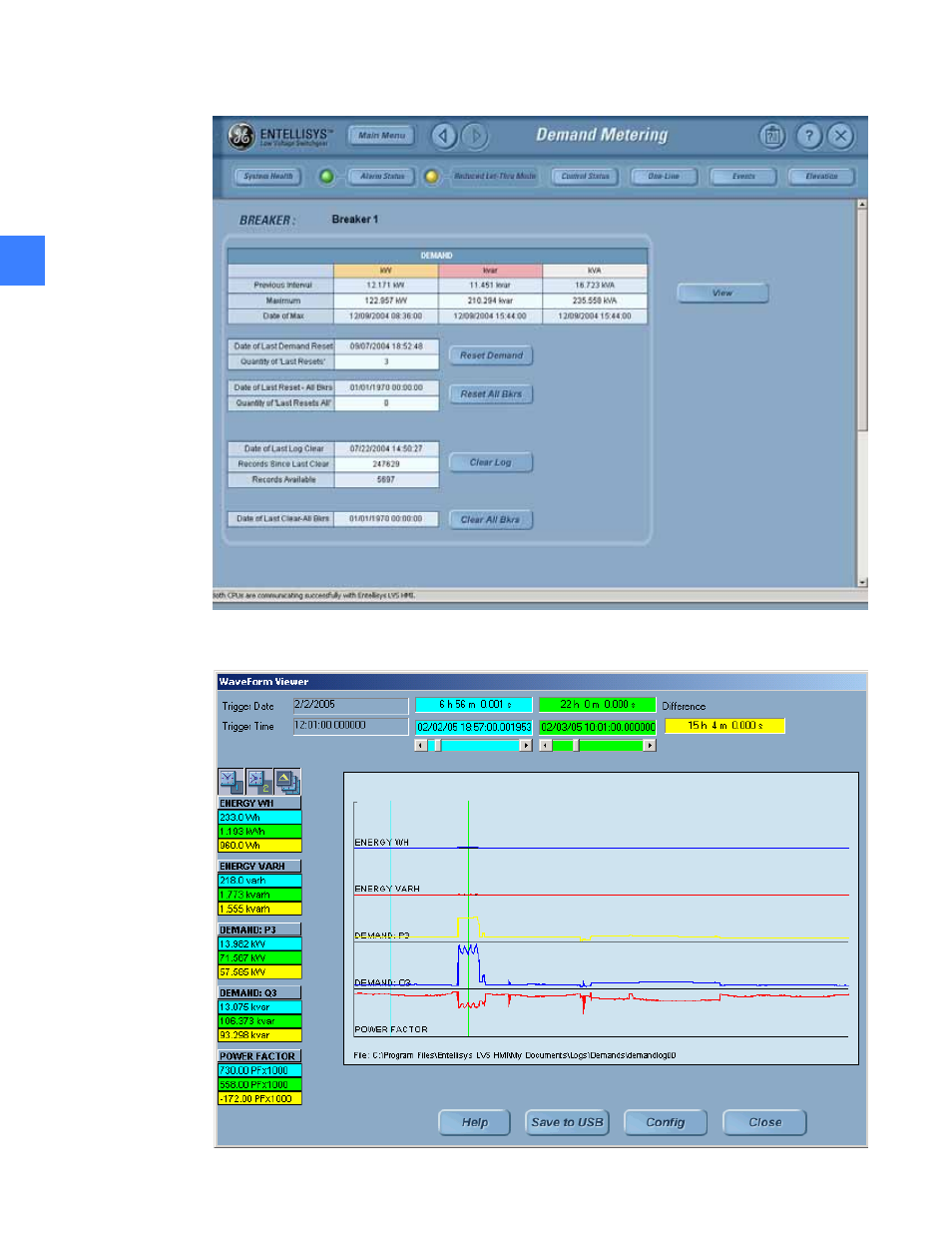Viewport: 952px width, 1233px height.
Task: Click Help in the WaveForm Viewer
Action: [475, 1122]
